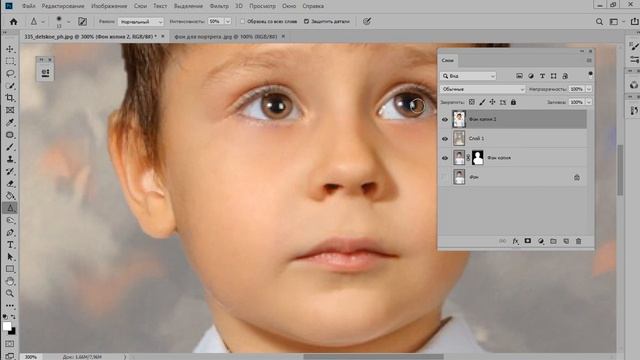
Task: Show the hidden 'Фон' background layer
Action: (445, 177)
